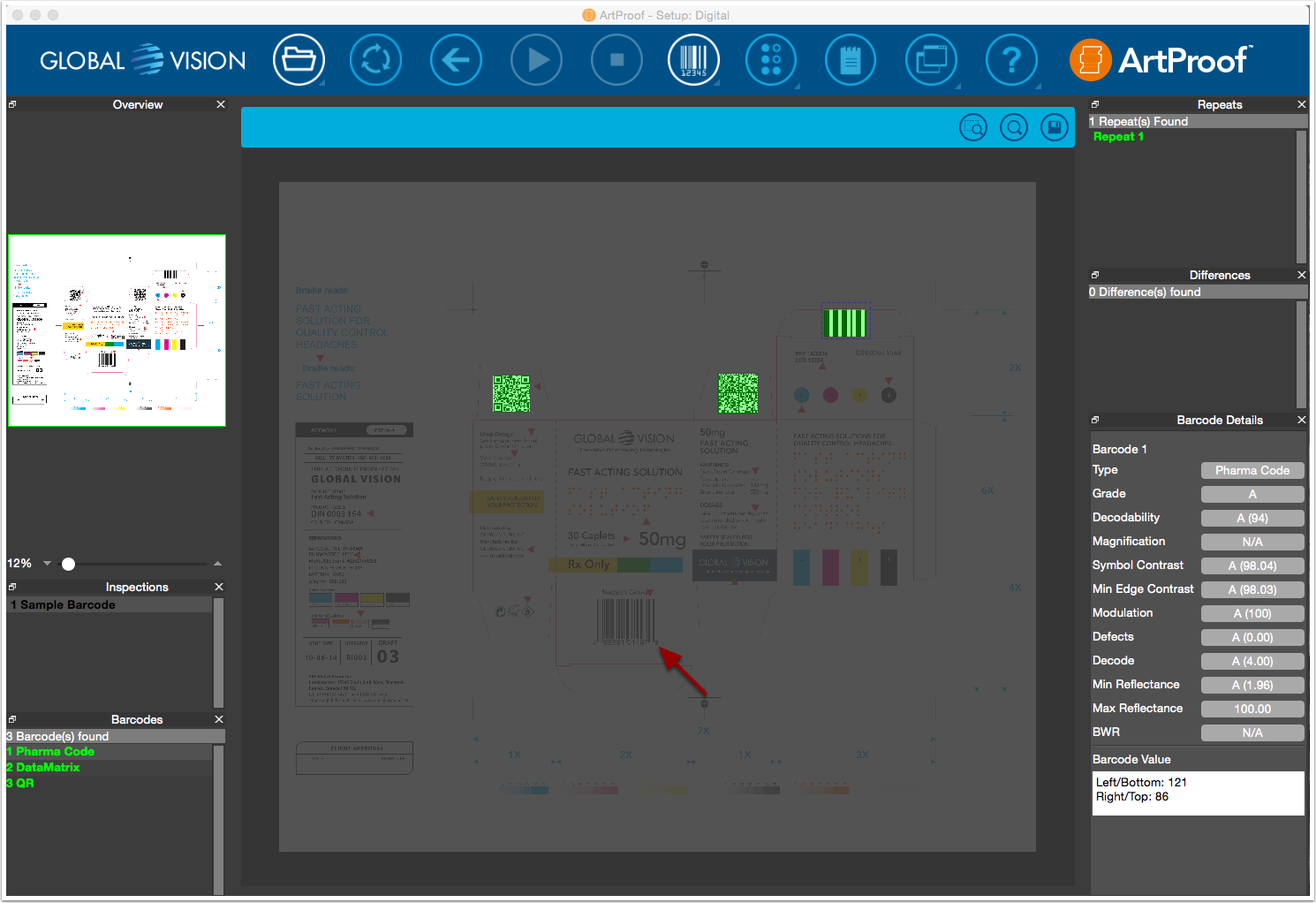The image size is (1316, 903).
Task: Click the overlapping windows icon
Action: point(931,60)
